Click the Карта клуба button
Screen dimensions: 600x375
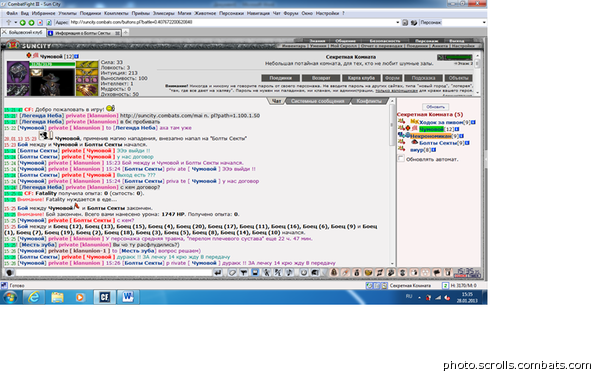361,78
